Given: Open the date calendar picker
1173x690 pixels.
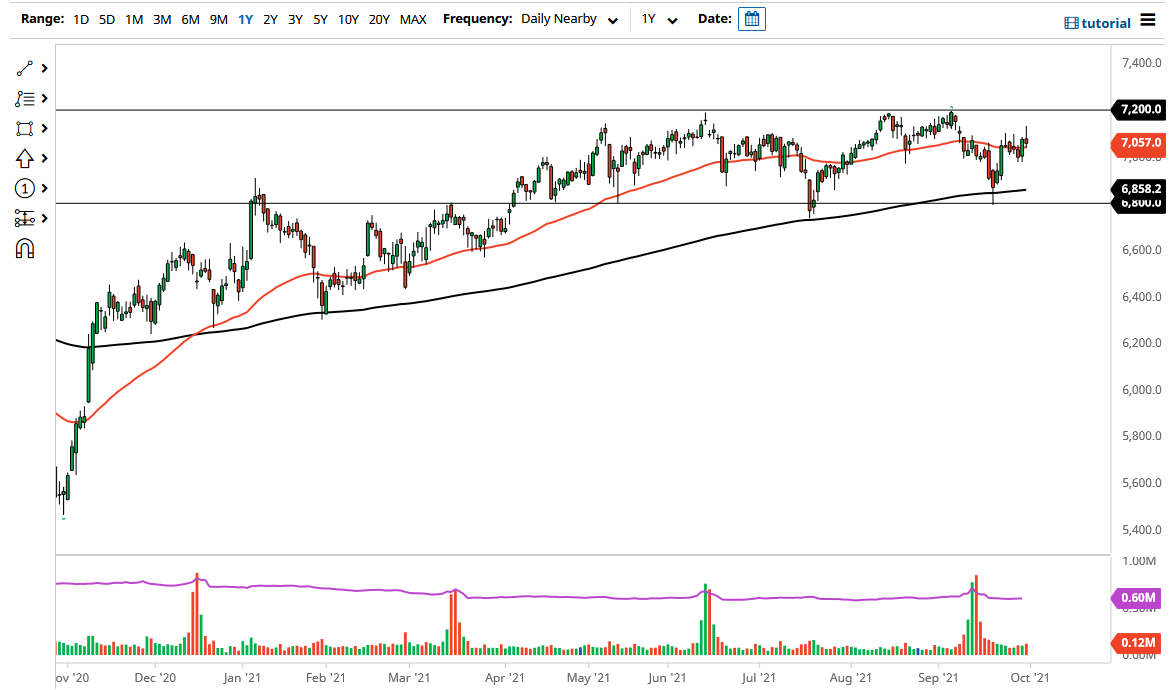Looking at the screenshot, I should click(750, 18).
